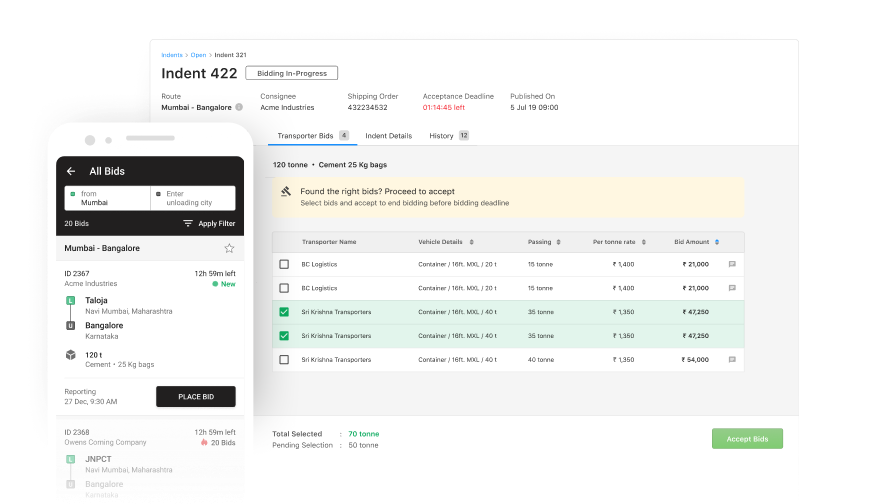The image size is (874, 504).
Task: Go to Open breadcrumb link
Action: click(x=198, y=55)
